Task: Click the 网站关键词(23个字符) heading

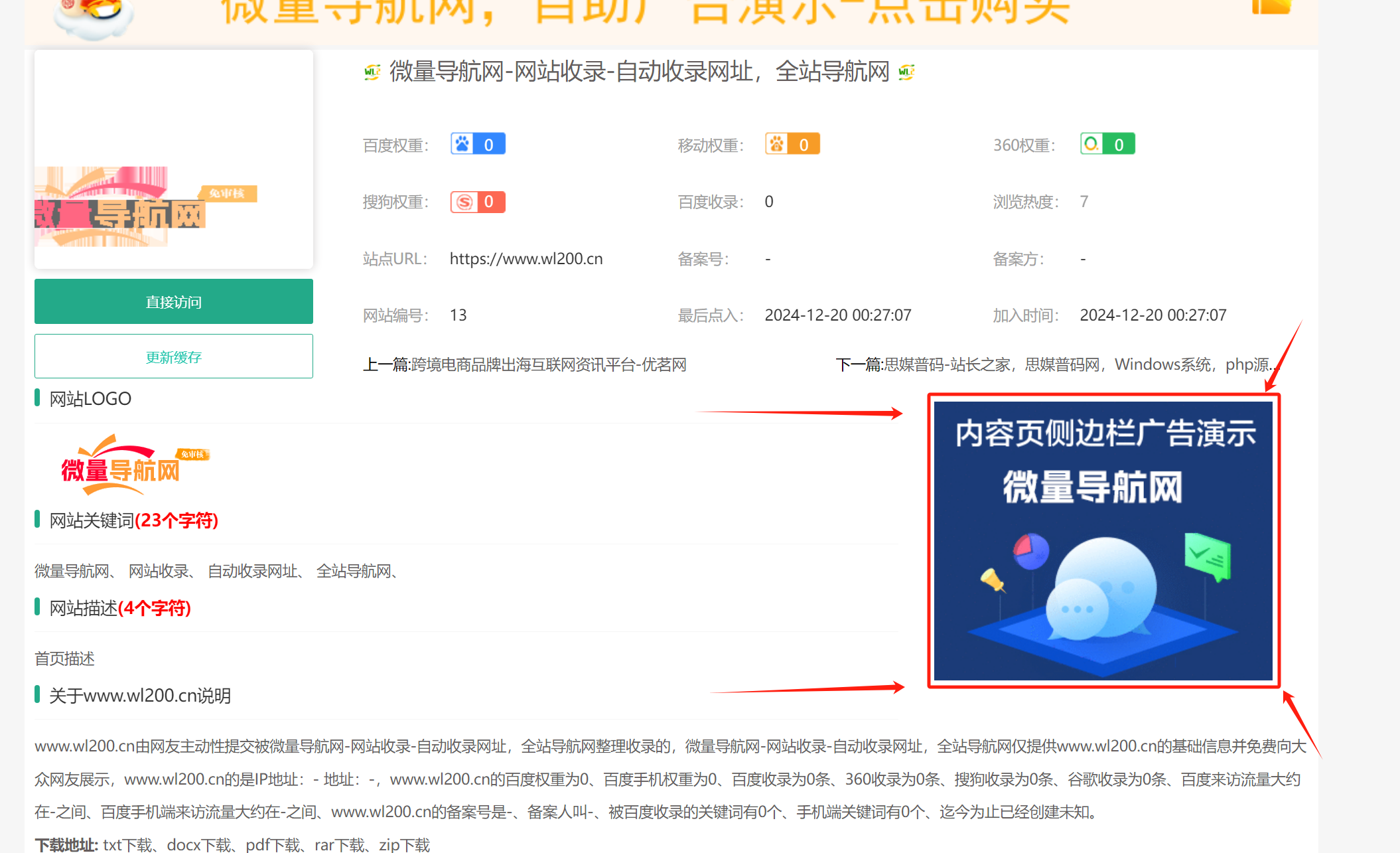Action: coord(133,520)
